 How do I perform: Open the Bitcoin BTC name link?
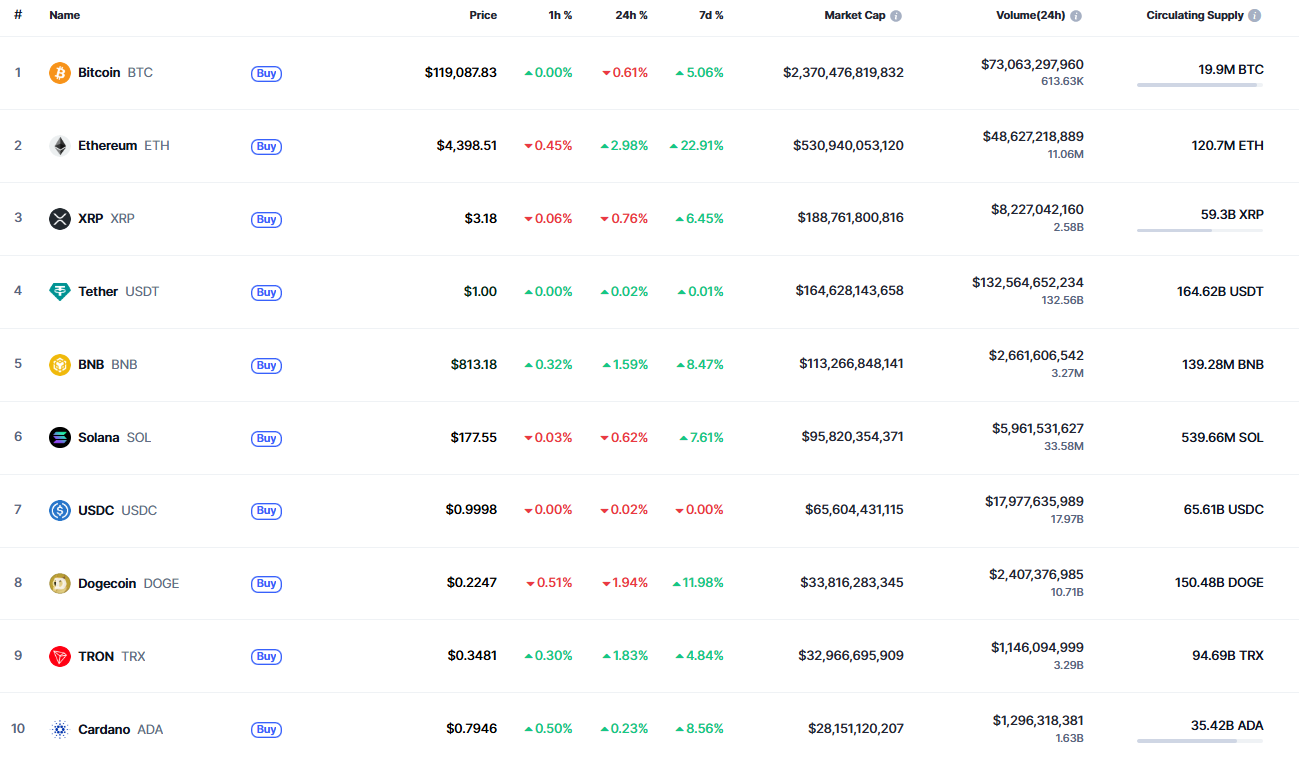pyautogui.click(x=116, y=73)
